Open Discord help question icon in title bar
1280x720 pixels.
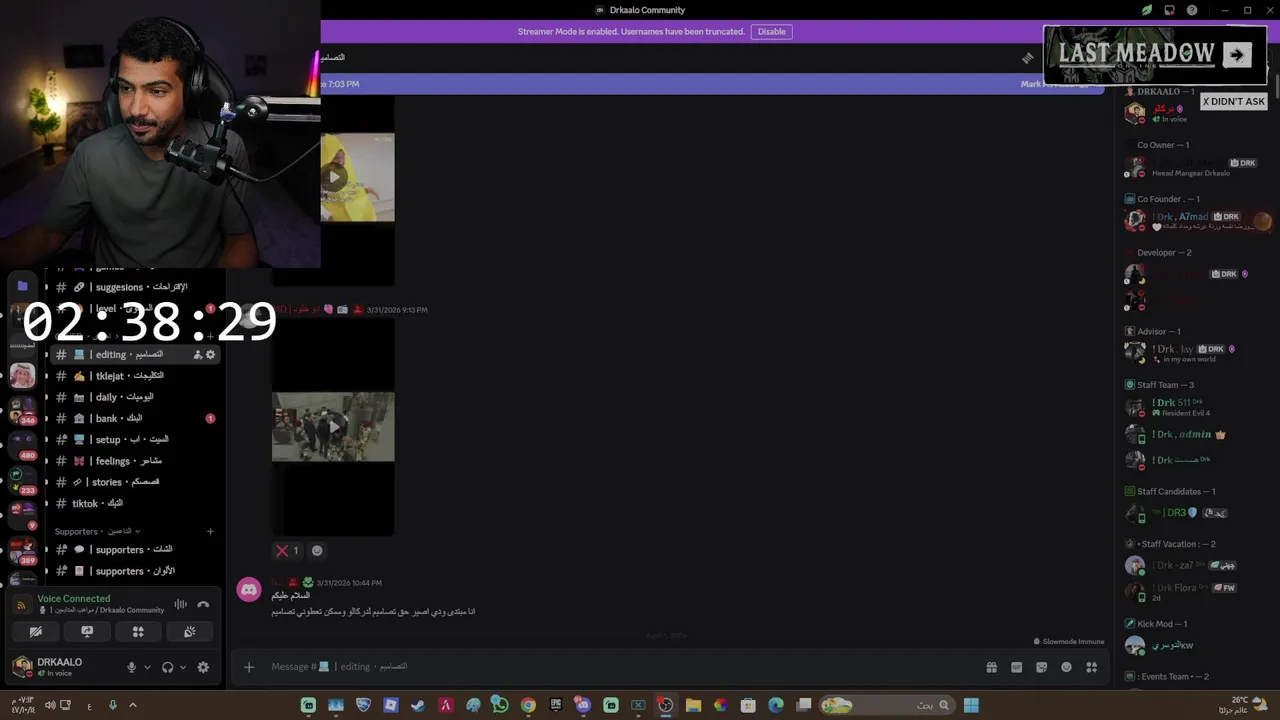pos(1192,10)
